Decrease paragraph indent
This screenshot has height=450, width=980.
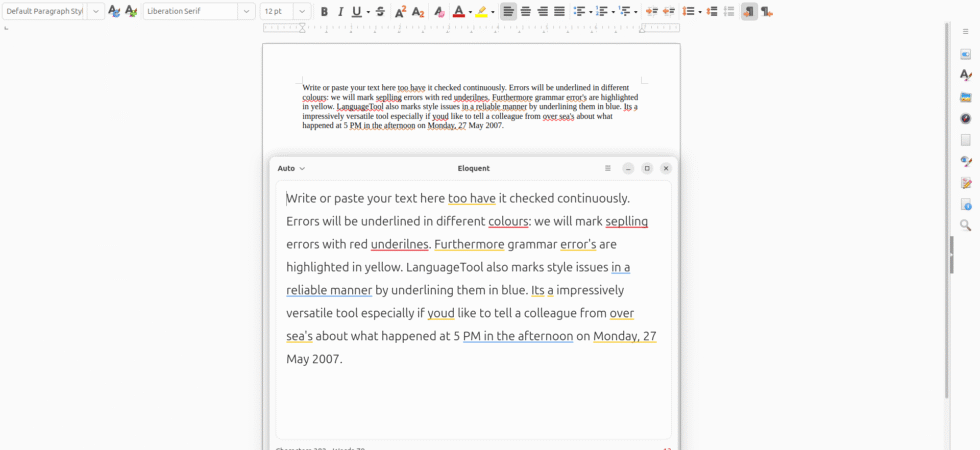coord(668,11)
